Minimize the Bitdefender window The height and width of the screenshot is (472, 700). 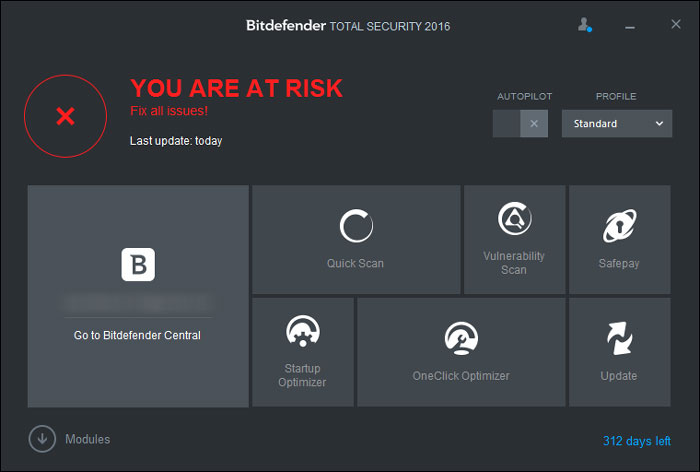630,27
